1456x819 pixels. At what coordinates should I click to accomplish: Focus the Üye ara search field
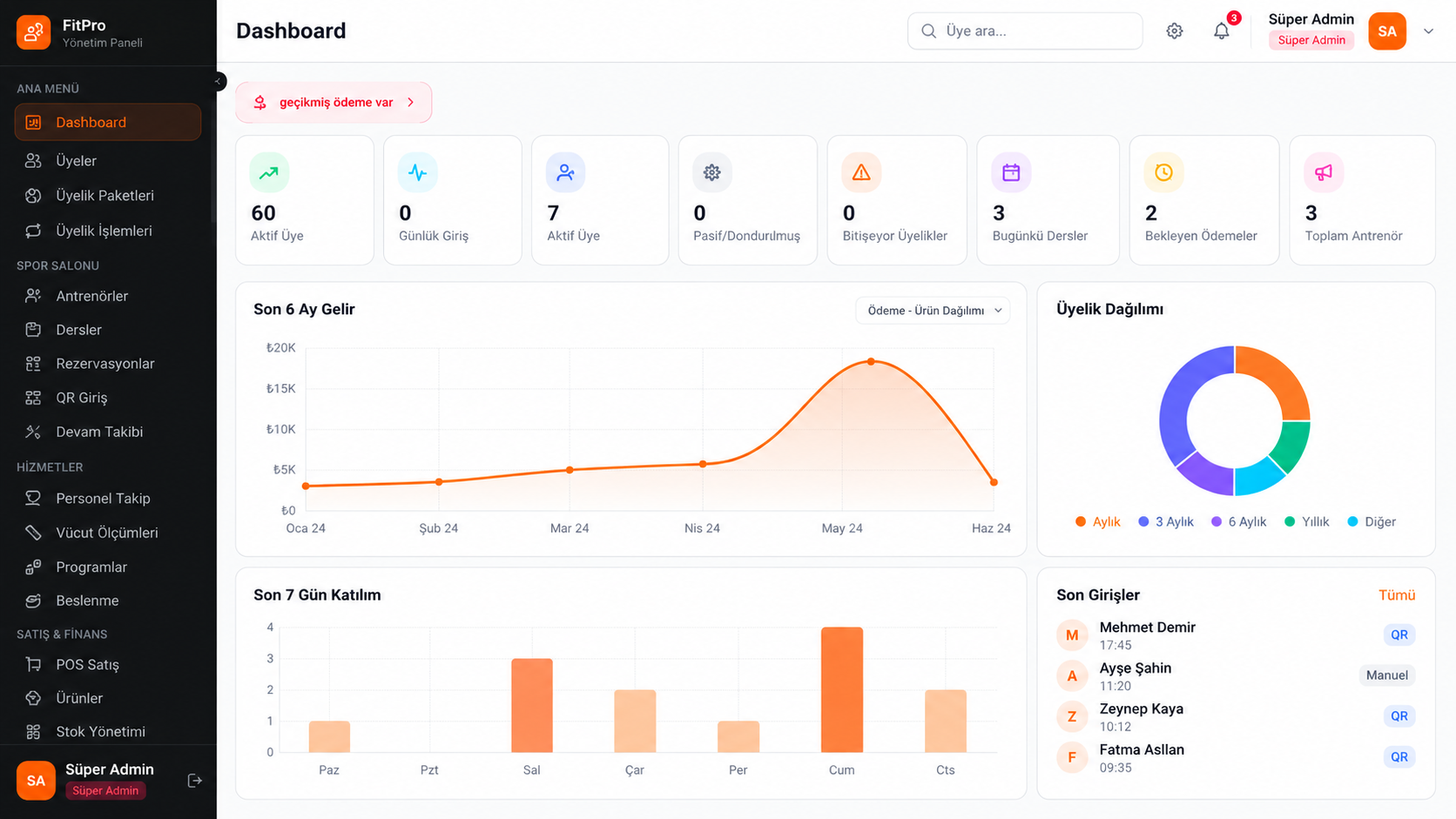pos(1025,31)
